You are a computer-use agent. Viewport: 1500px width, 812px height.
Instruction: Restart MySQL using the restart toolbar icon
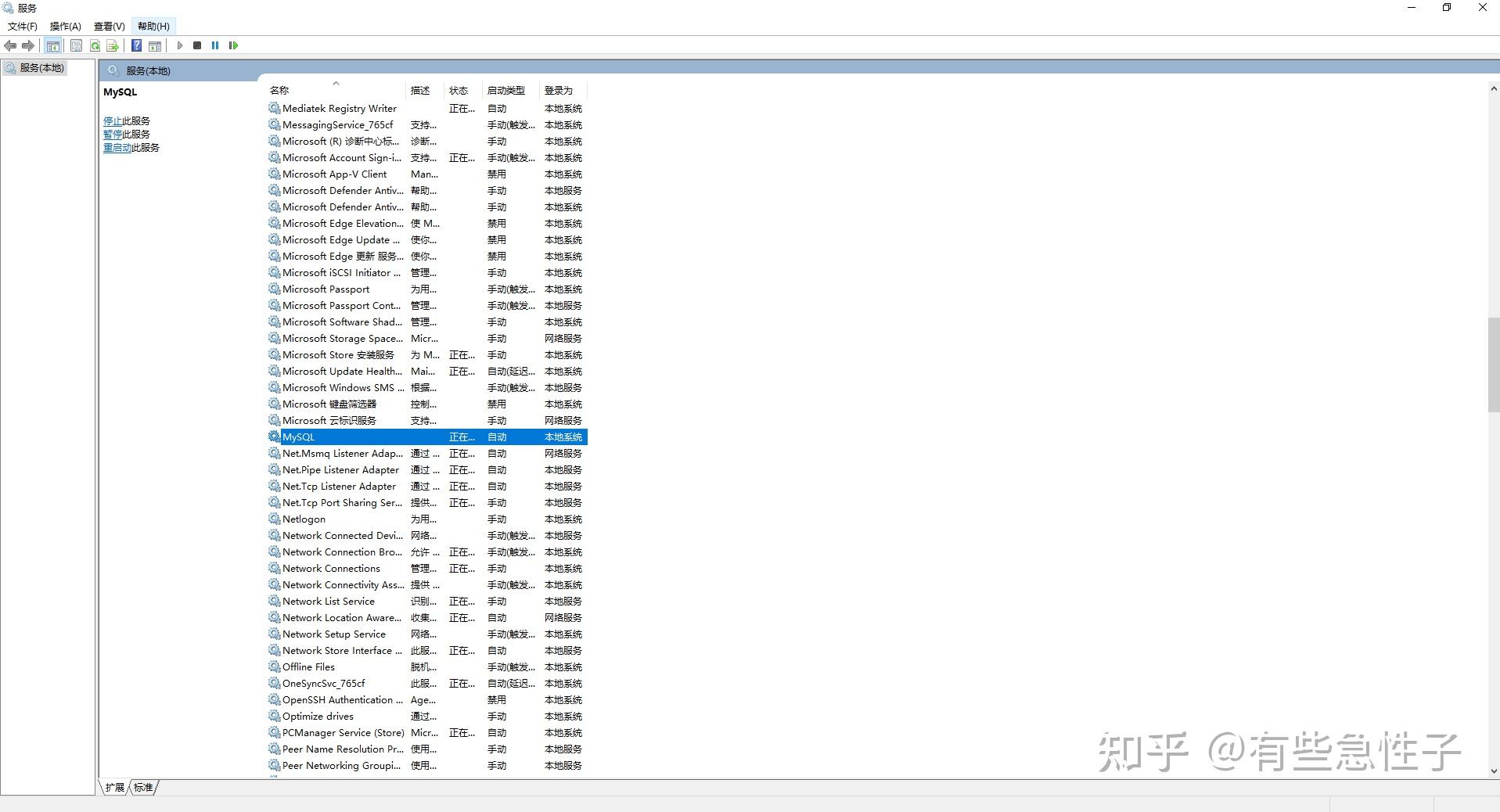click(232, 45)
